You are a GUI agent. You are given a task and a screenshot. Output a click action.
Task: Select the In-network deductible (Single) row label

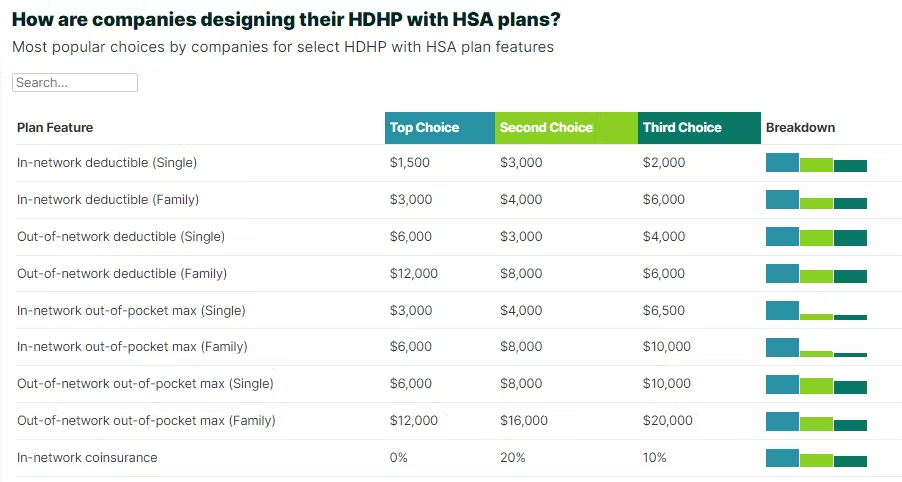(x=107, y=163)
